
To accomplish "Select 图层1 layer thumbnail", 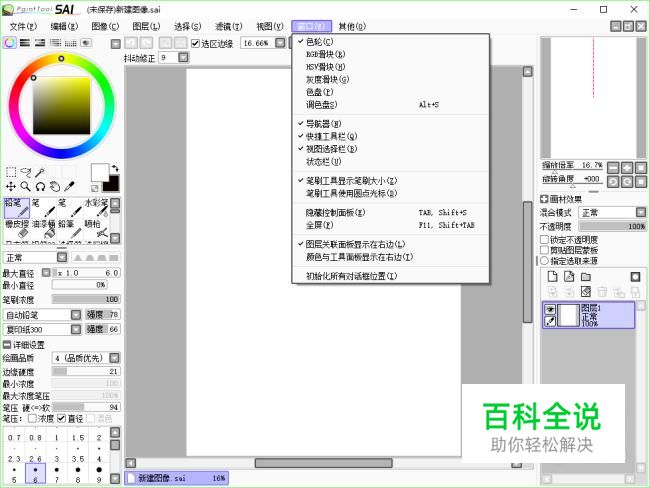I will pyautogui.click(x=568, y=316).
